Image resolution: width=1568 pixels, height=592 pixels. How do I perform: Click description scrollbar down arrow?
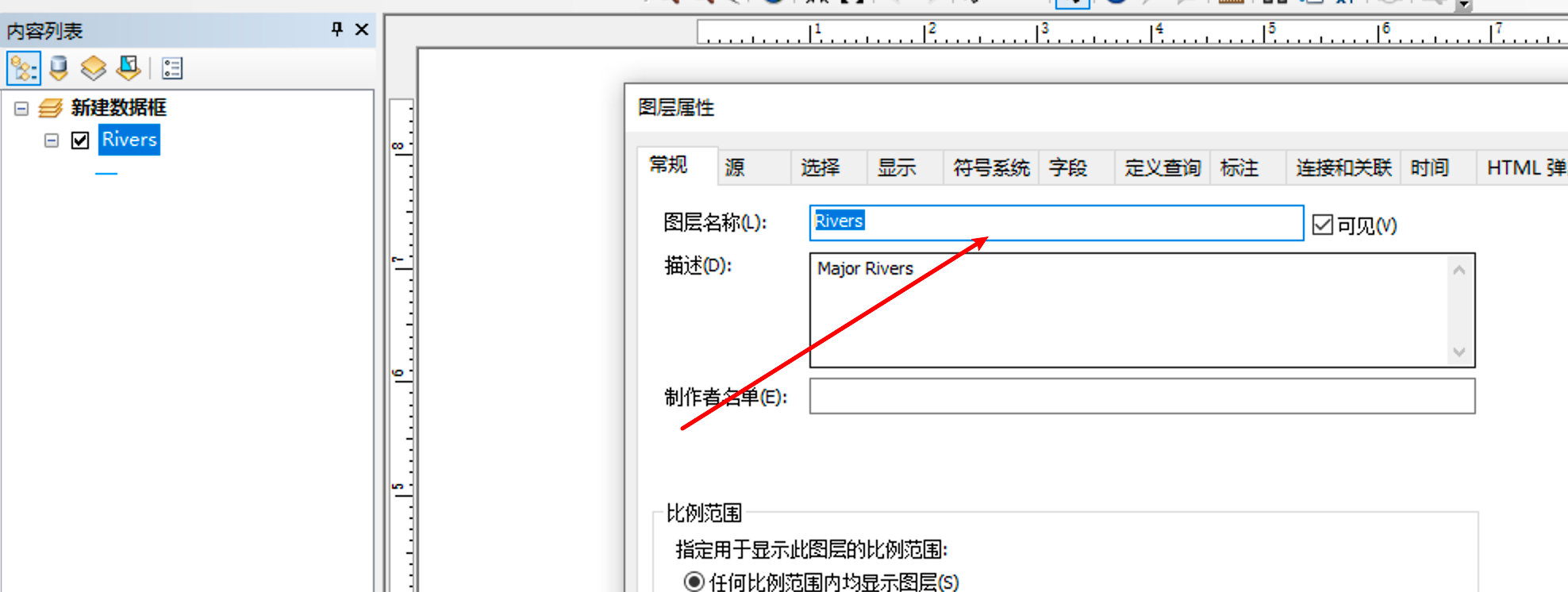1458,352
